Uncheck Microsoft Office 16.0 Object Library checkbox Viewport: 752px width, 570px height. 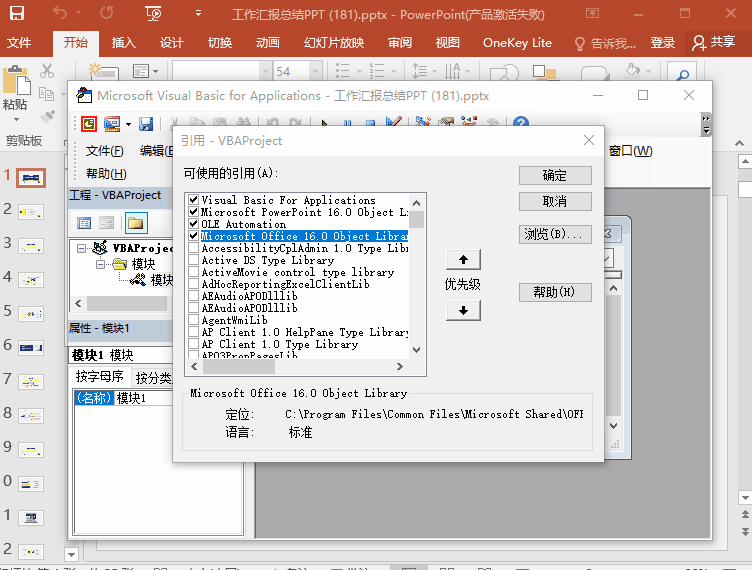coord(194,235)
